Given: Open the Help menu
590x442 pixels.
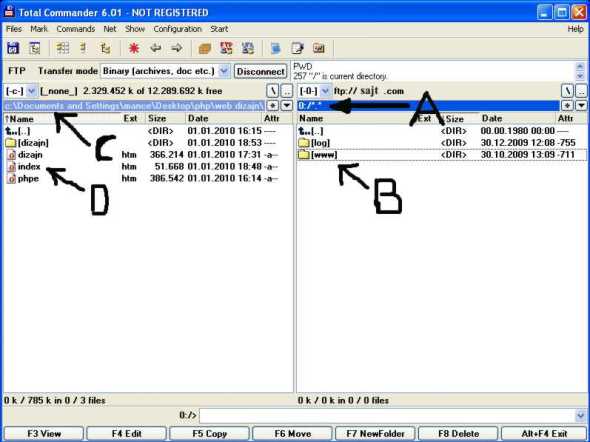Looking at the screenshot, I should click(576, 29).
